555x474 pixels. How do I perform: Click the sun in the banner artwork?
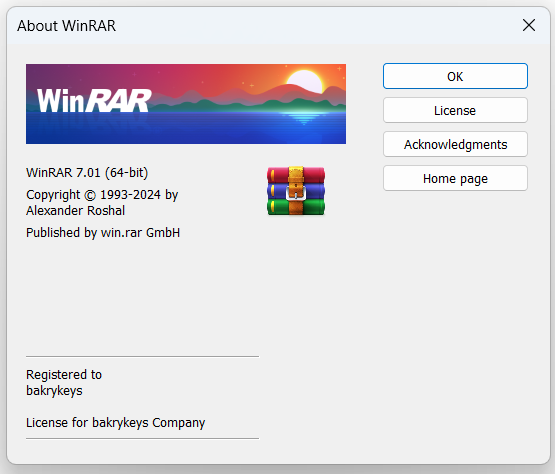click(x=305, y=81)
